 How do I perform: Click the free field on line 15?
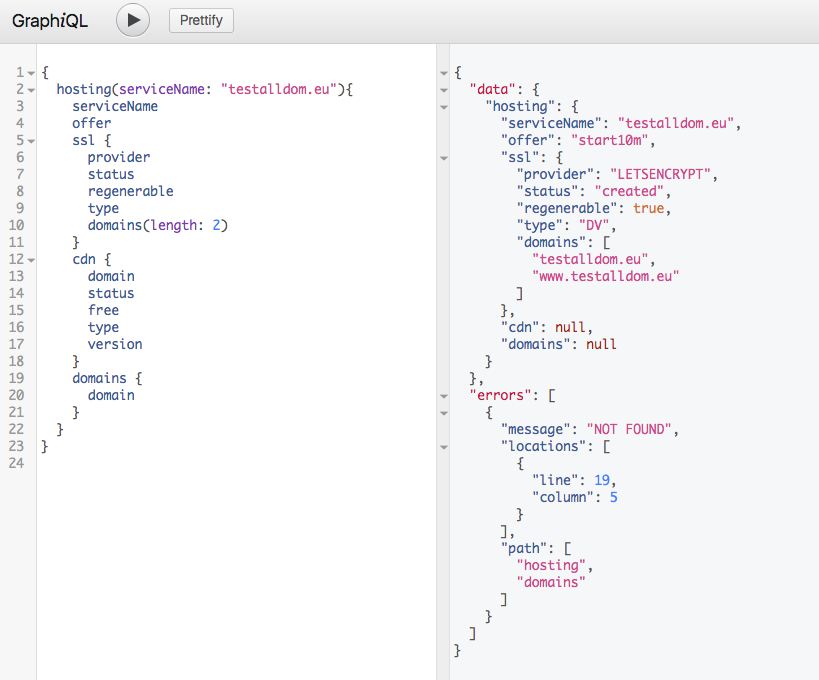(x=103, y=310)
